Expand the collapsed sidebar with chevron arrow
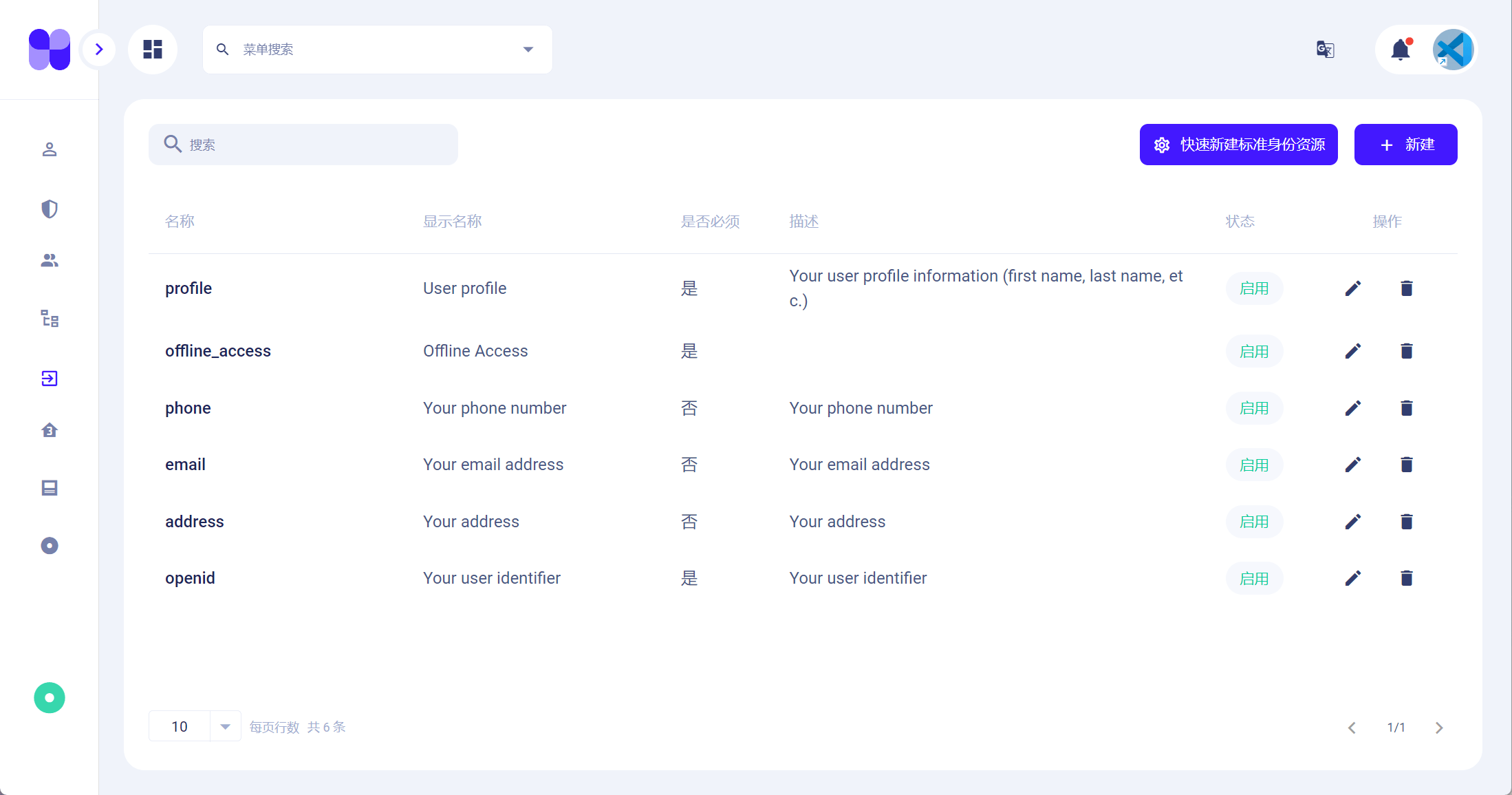 (x=98, y=49)
